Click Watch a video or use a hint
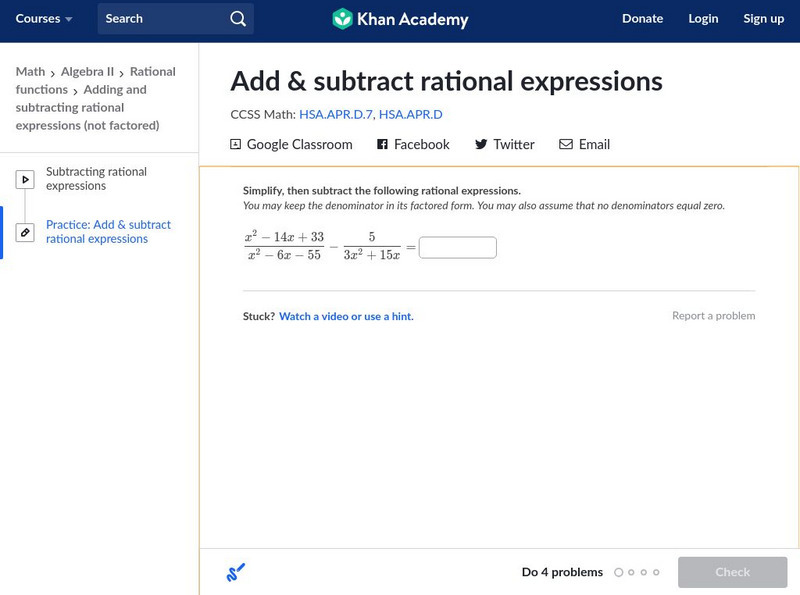 pos(346,316)
